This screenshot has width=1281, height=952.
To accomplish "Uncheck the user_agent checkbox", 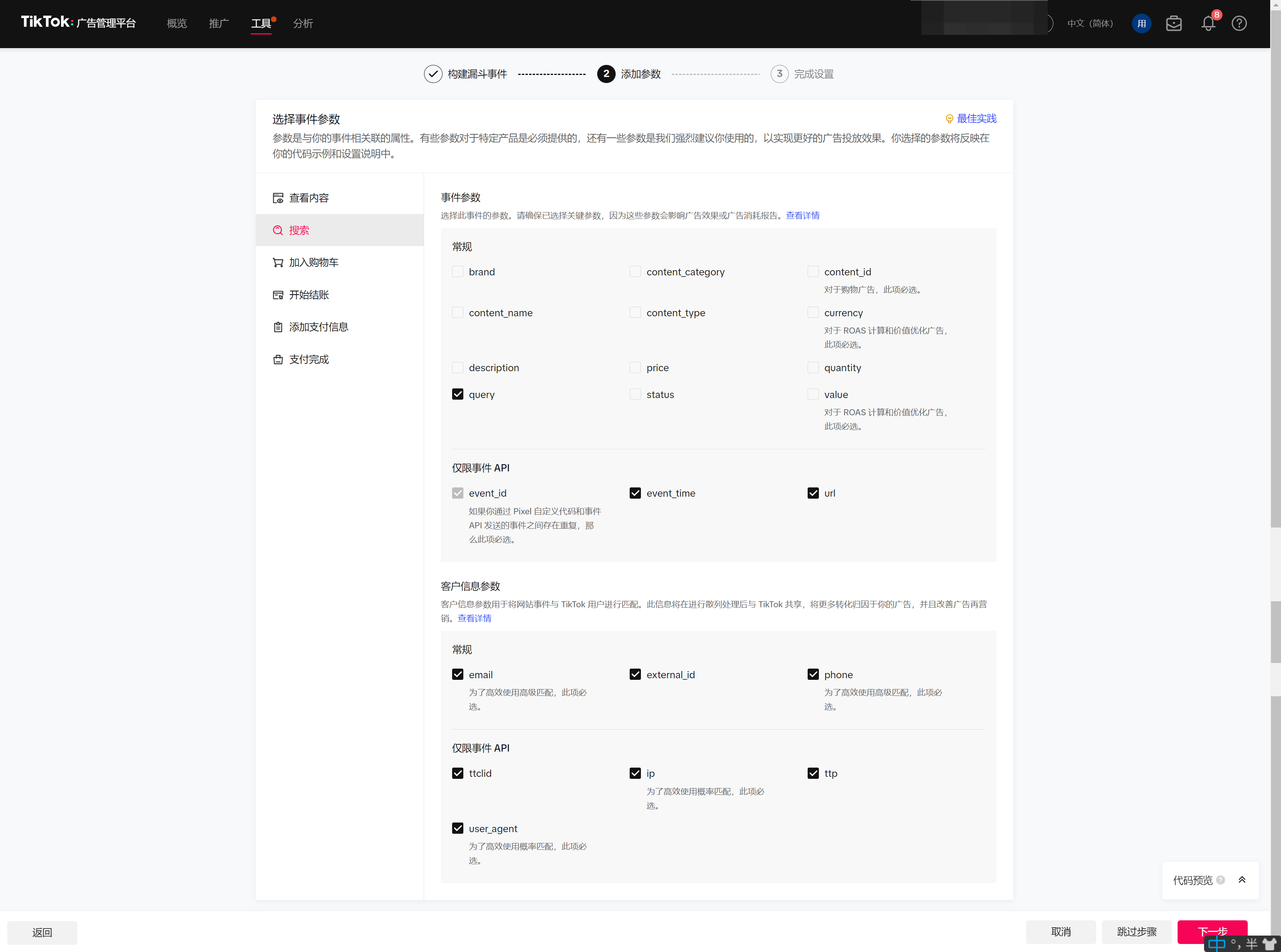I will click(x=458, y=828).
